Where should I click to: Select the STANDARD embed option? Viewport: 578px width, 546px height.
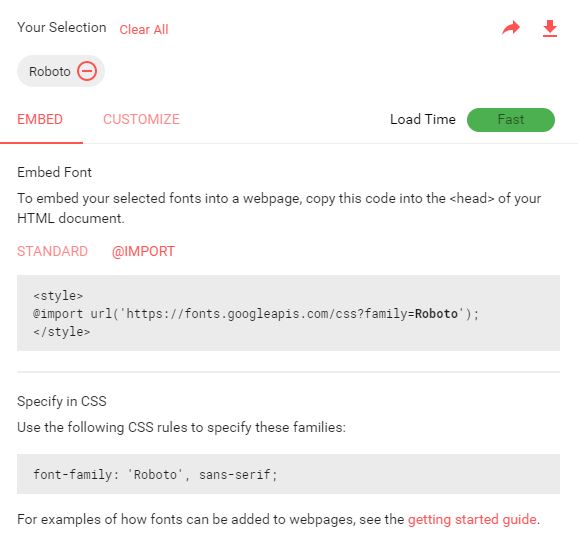52,251
